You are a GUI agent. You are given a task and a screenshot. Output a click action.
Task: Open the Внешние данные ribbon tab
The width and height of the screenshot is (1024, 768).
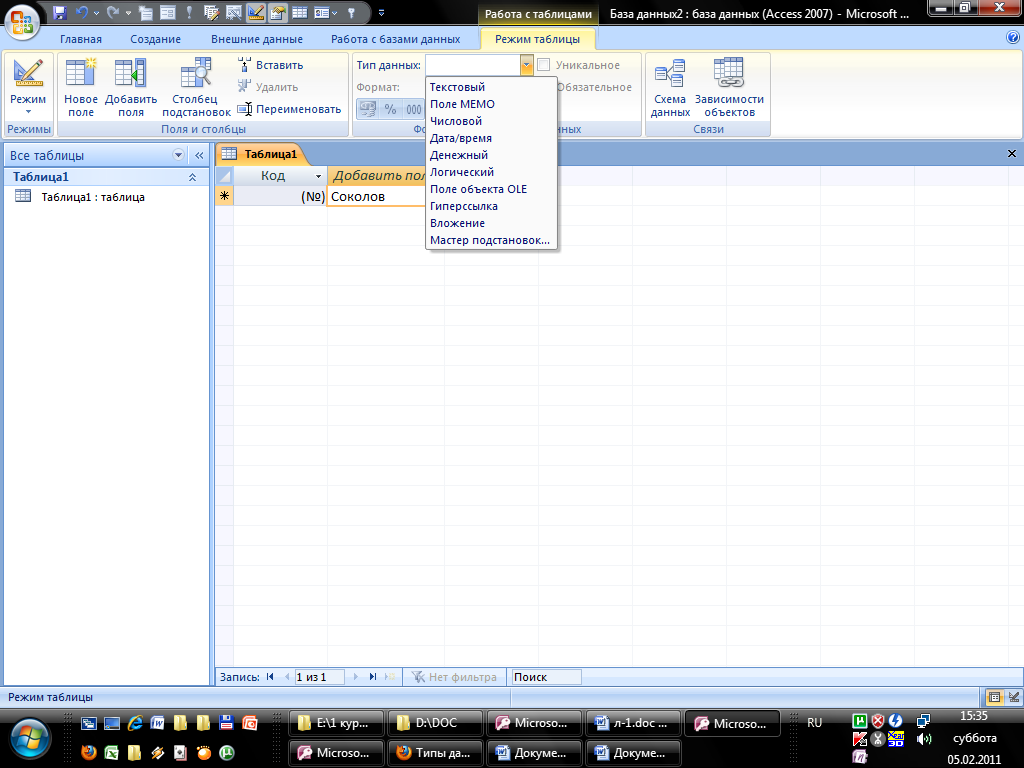point(257,39)
